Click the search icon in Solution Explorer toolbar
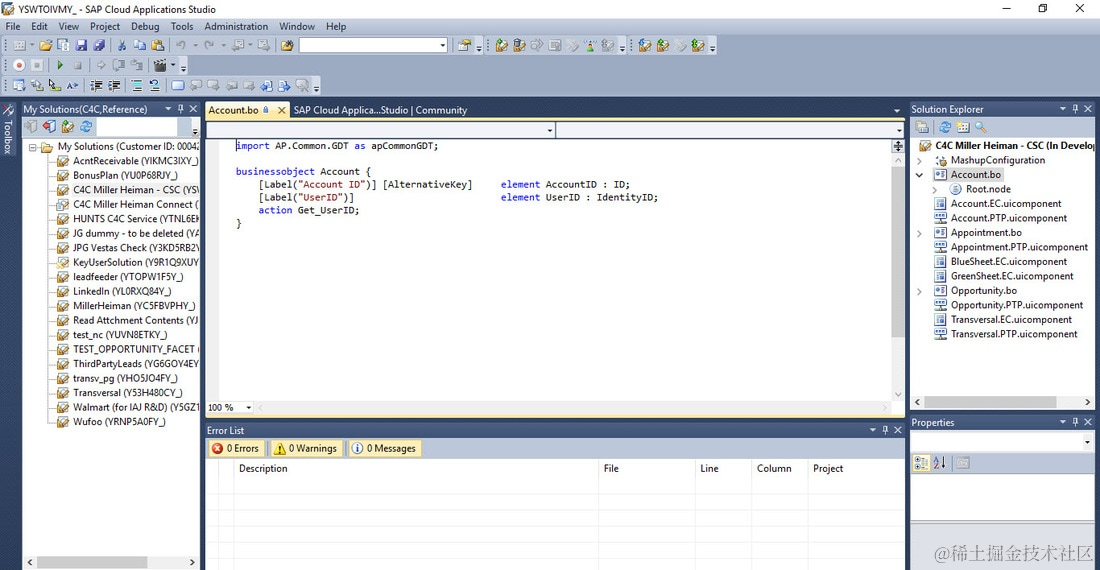This screenshot has width=1100, height=570. pos(980,127)
